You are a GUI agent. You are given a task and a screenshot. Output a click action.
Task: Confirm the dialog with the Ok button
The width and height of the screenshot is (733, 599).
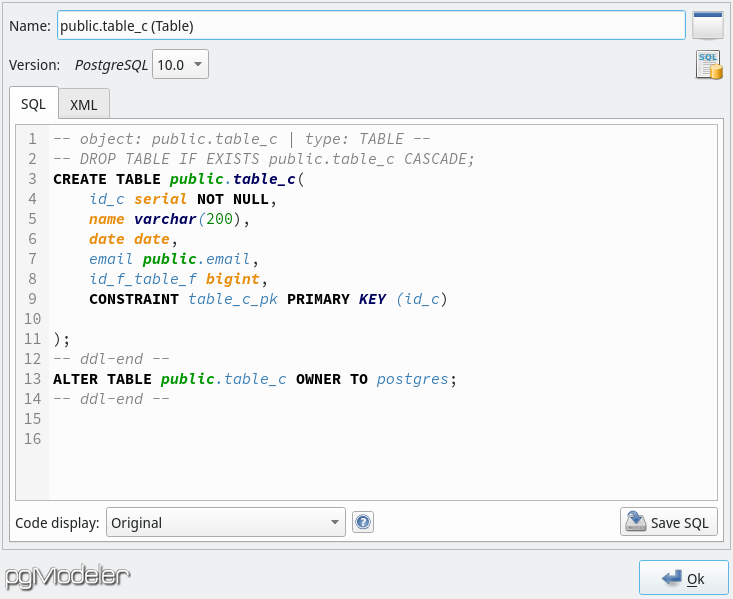pyautogui.click(x=683, y=578)
